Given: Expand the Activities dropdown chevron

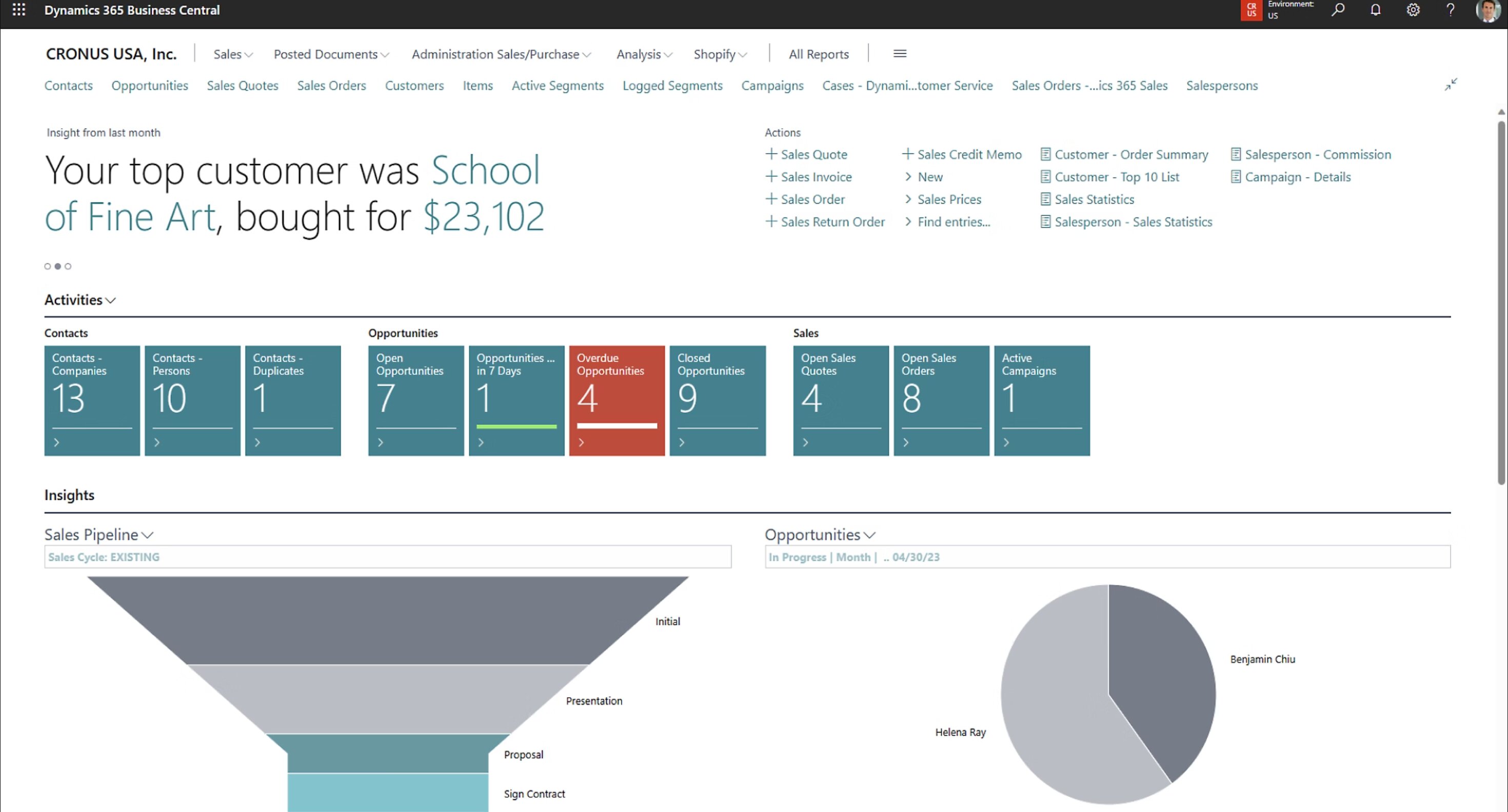Looking at the screenshot, I should coord(111,300).
